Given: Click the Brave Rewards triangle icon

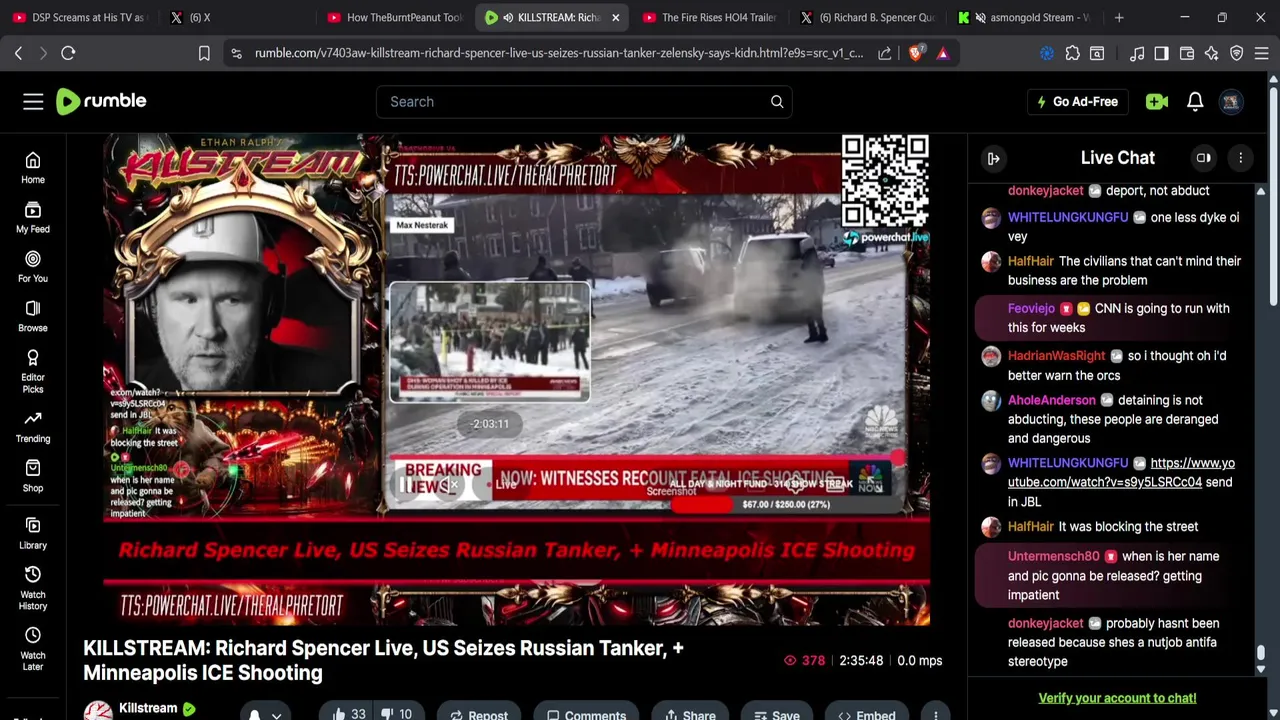Looking at the screenshot, I should click(942, 53).
